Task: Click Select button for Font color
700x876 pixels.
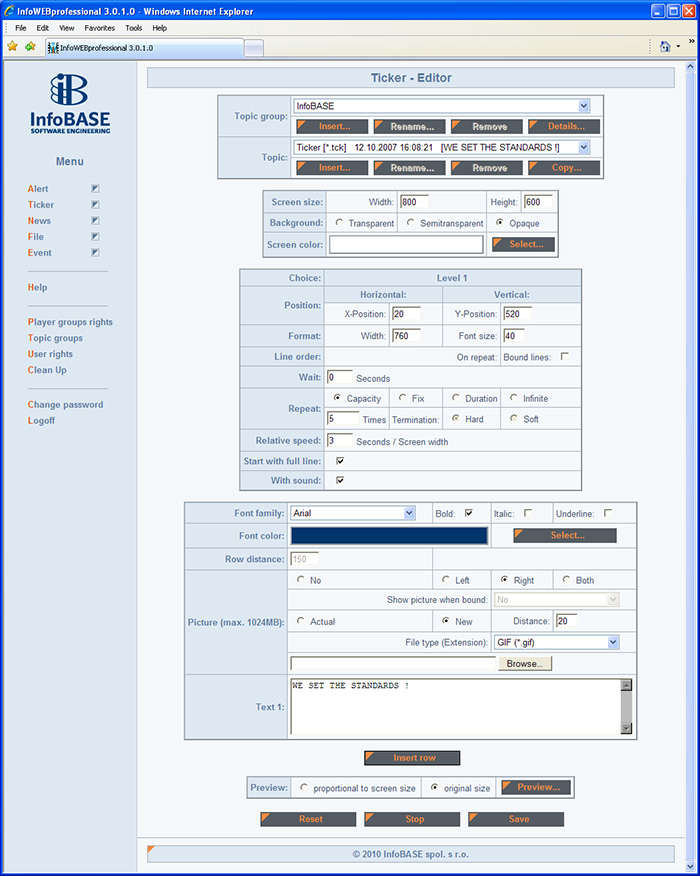Action: coord(565,535)
